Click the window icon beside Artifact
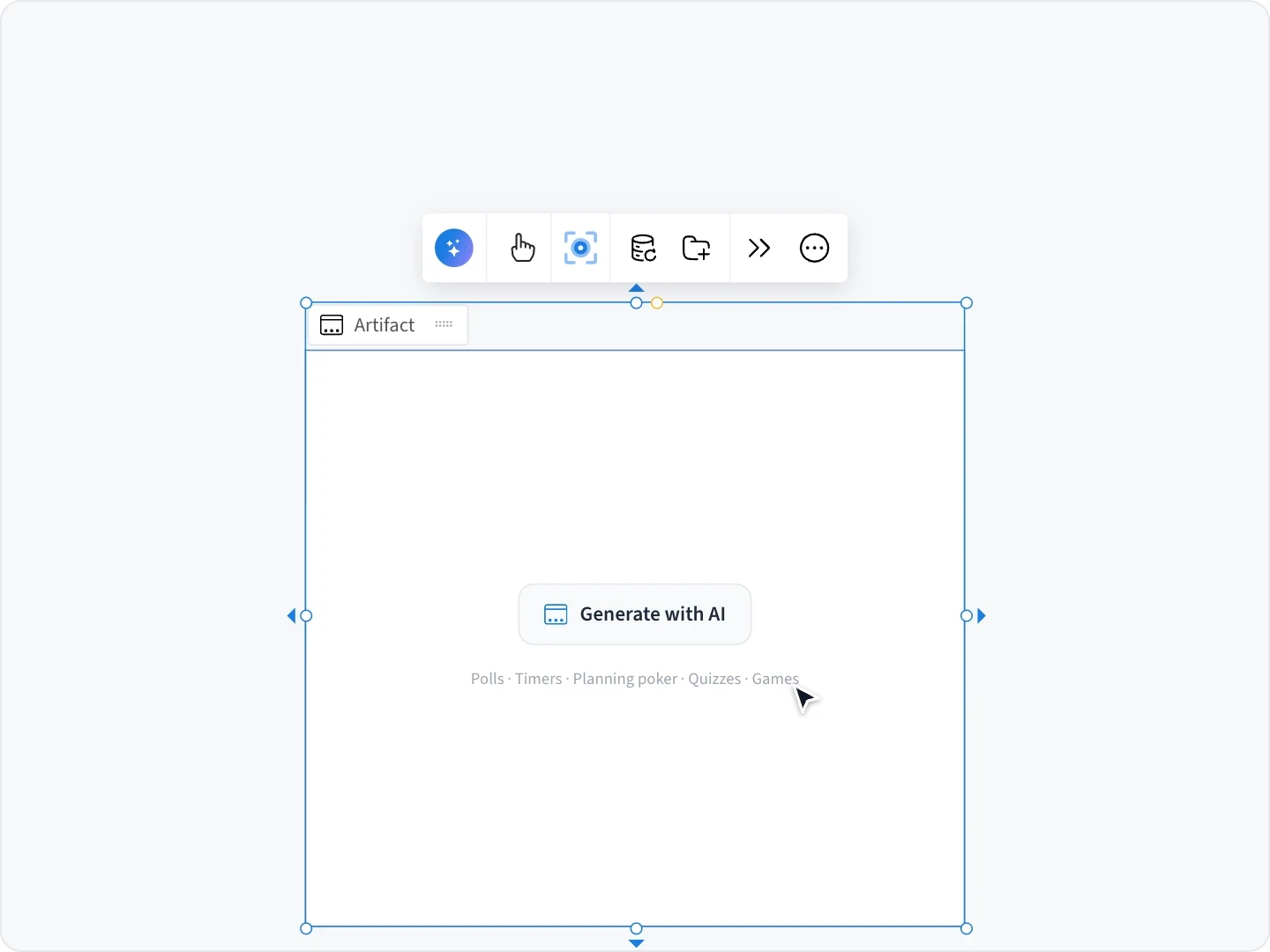Image resolution: width=1270 pixels, height=952 pixels. pyautogui.click(x=332, y=325)
